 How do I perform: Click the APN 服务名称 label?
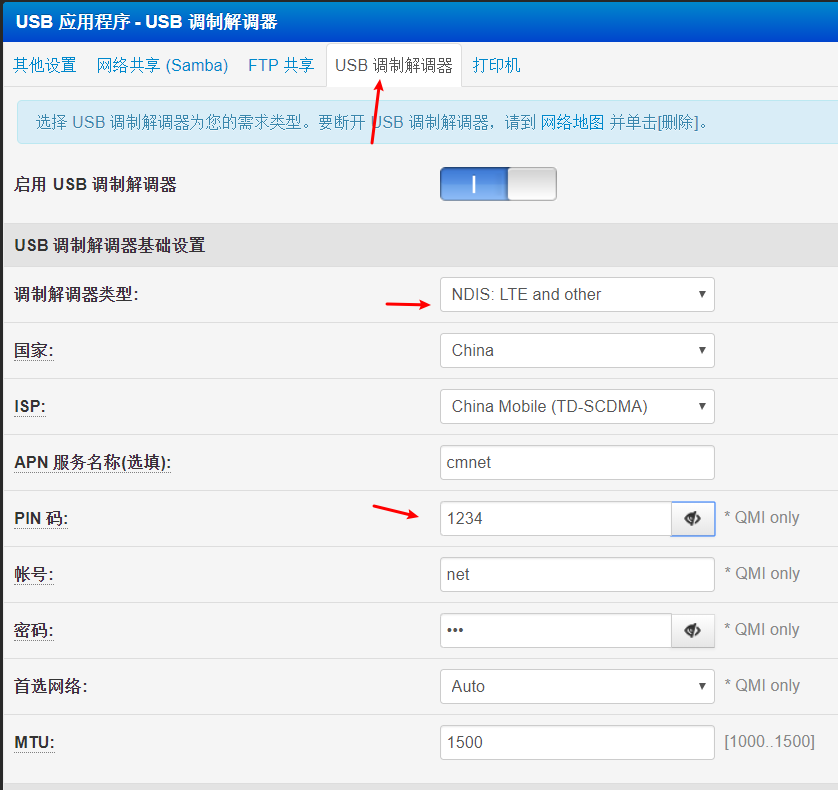(92, 462)
